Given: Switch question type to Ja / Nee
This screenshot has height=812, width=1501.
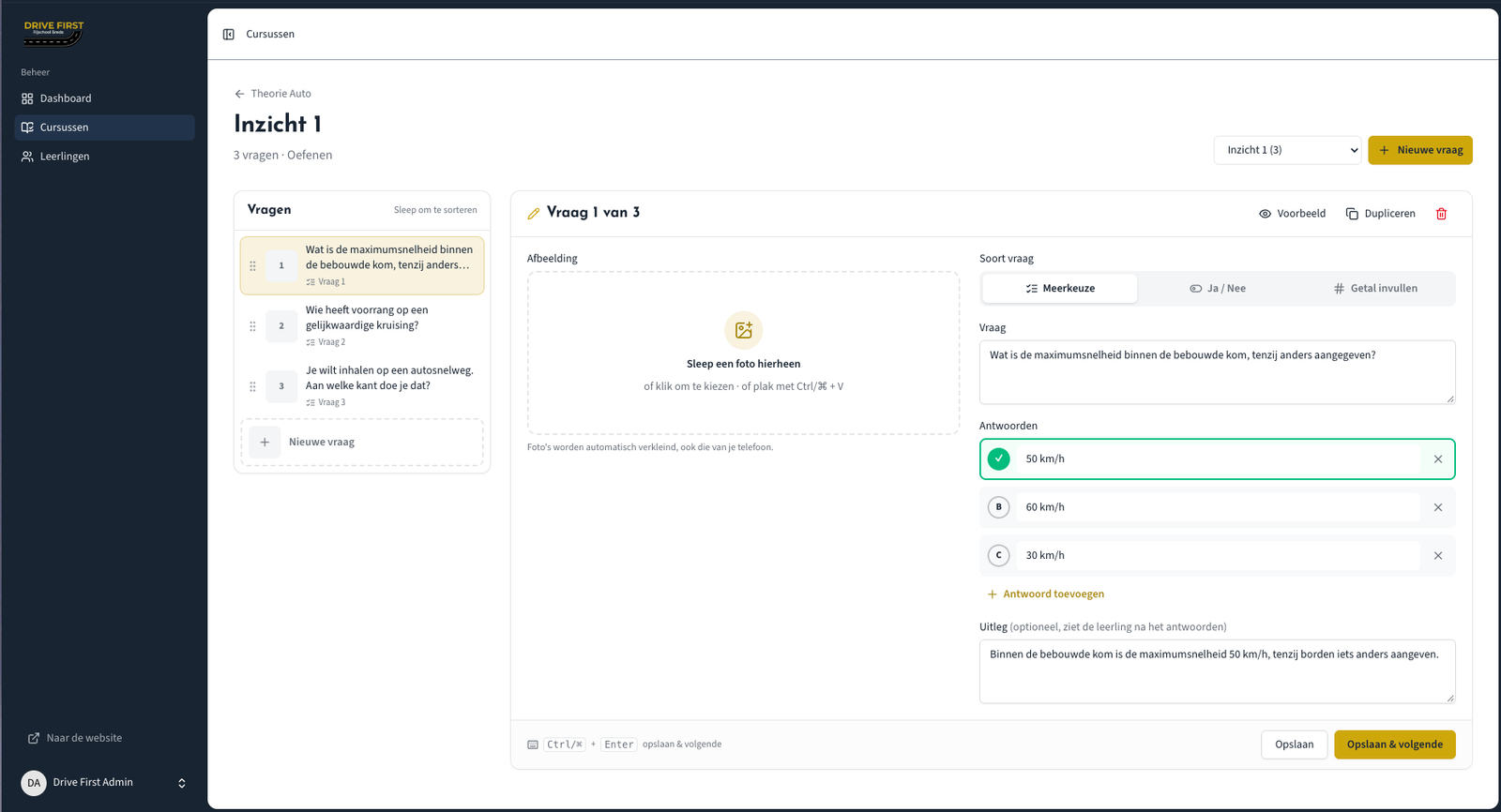Looking at the screenshot, I should click(1218, 289).
